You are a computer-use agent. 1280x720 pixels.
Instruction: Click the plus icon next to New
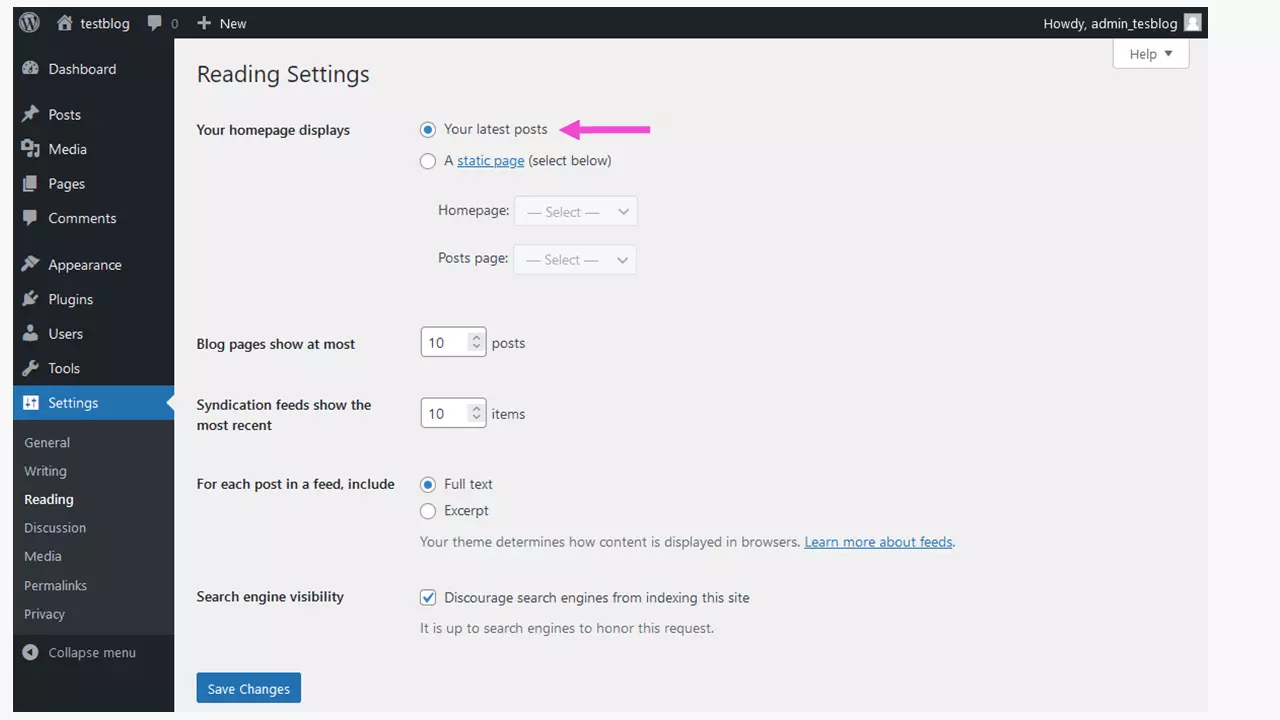tap(204, 23)
